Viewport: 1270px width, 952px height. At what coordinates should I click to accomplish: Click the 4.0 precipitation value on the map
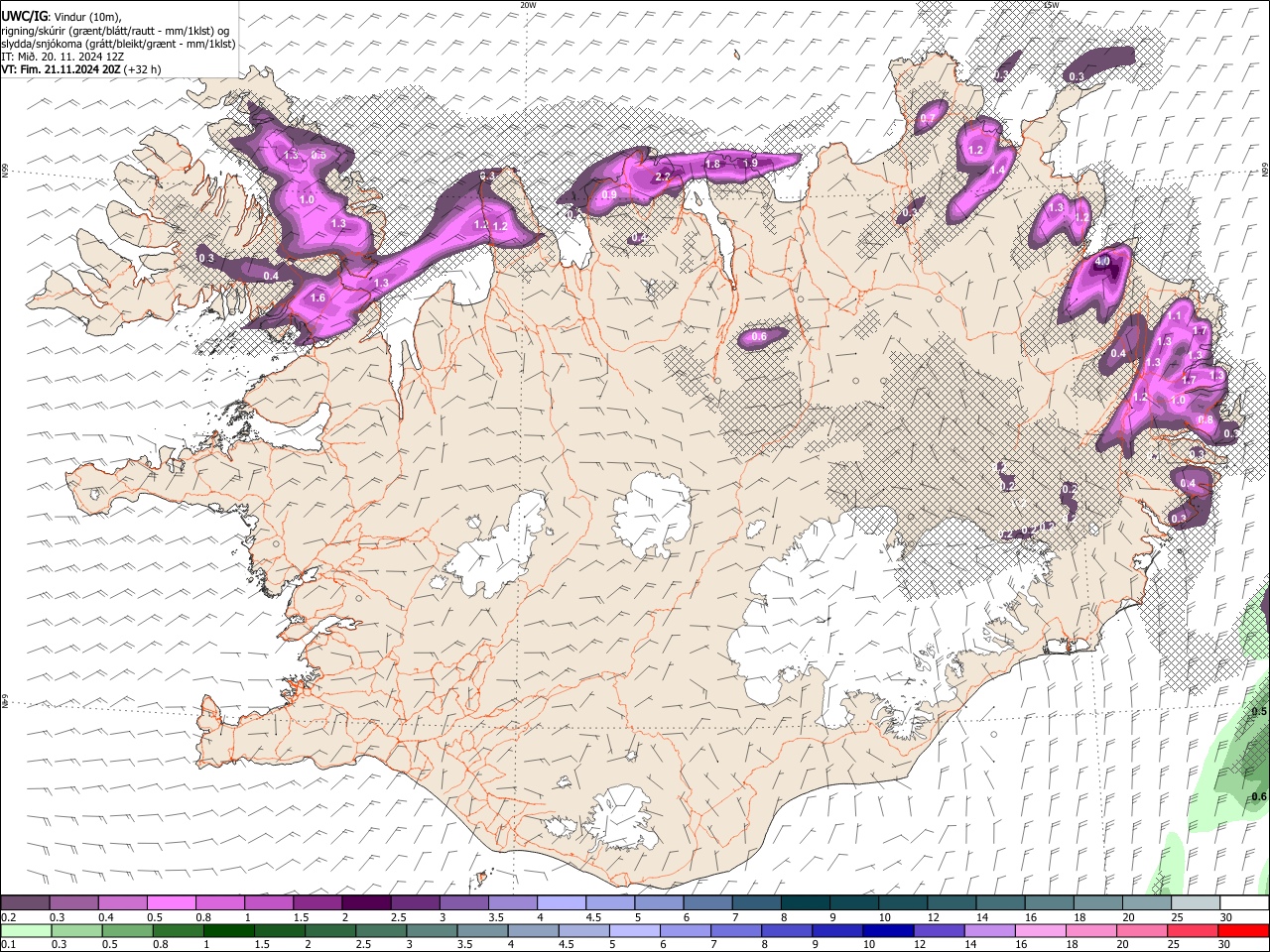click(1102, 262)
